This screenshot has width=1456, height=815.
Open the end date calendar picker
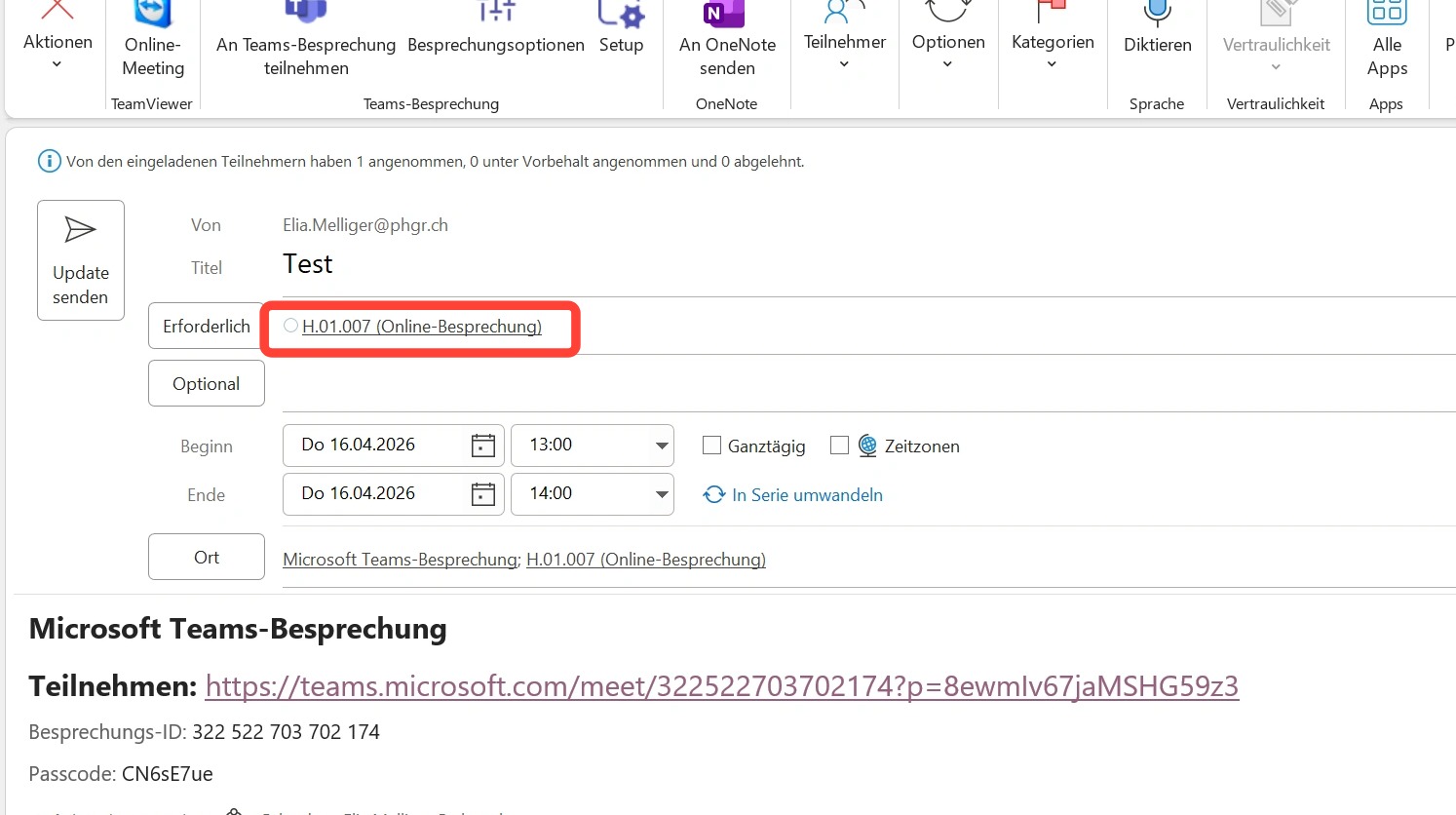click(482, 494)
